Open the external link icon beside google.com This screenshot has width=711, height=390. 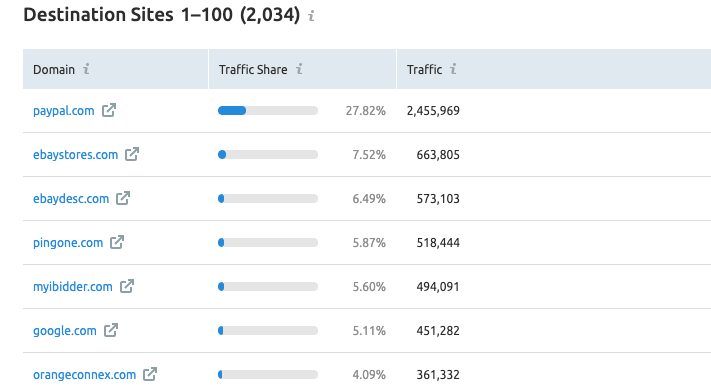click(x=111, y=330)
